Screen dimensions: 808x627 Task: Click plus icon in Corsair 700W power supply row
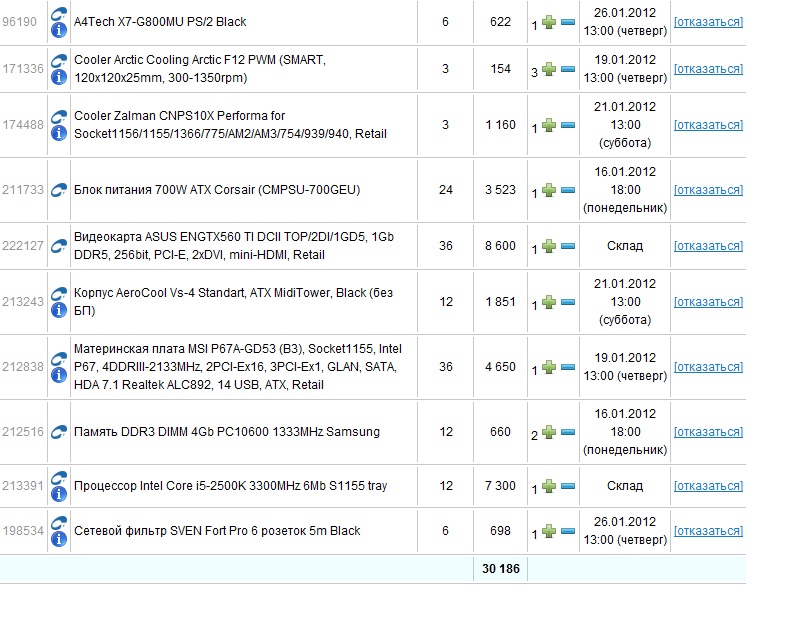click(x=549, y=190)
